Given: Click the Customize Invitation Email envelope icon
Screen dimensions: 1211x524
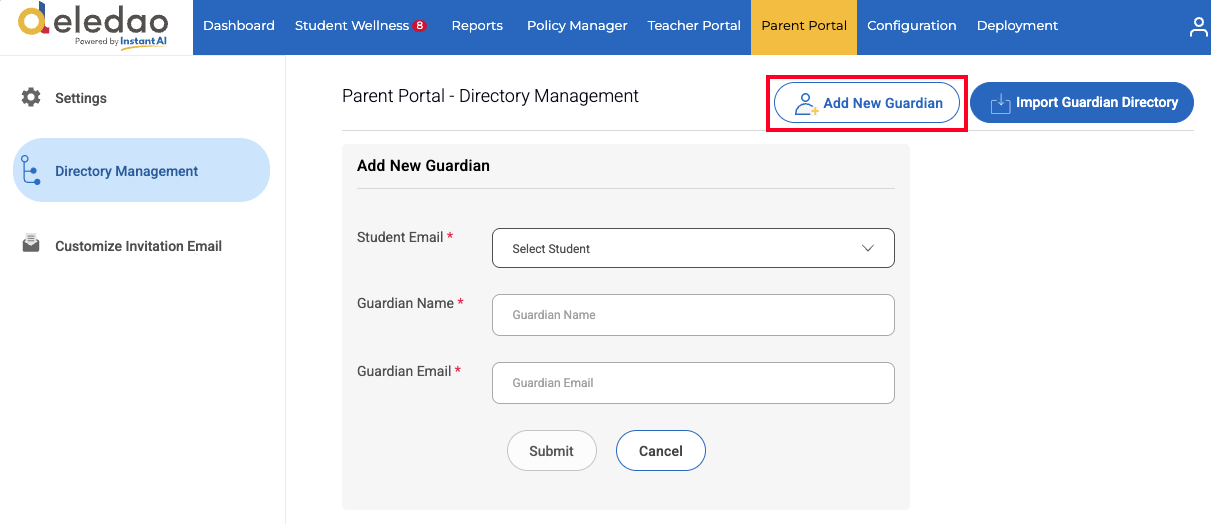Looking at the screenshot, I should pos(31,244).
